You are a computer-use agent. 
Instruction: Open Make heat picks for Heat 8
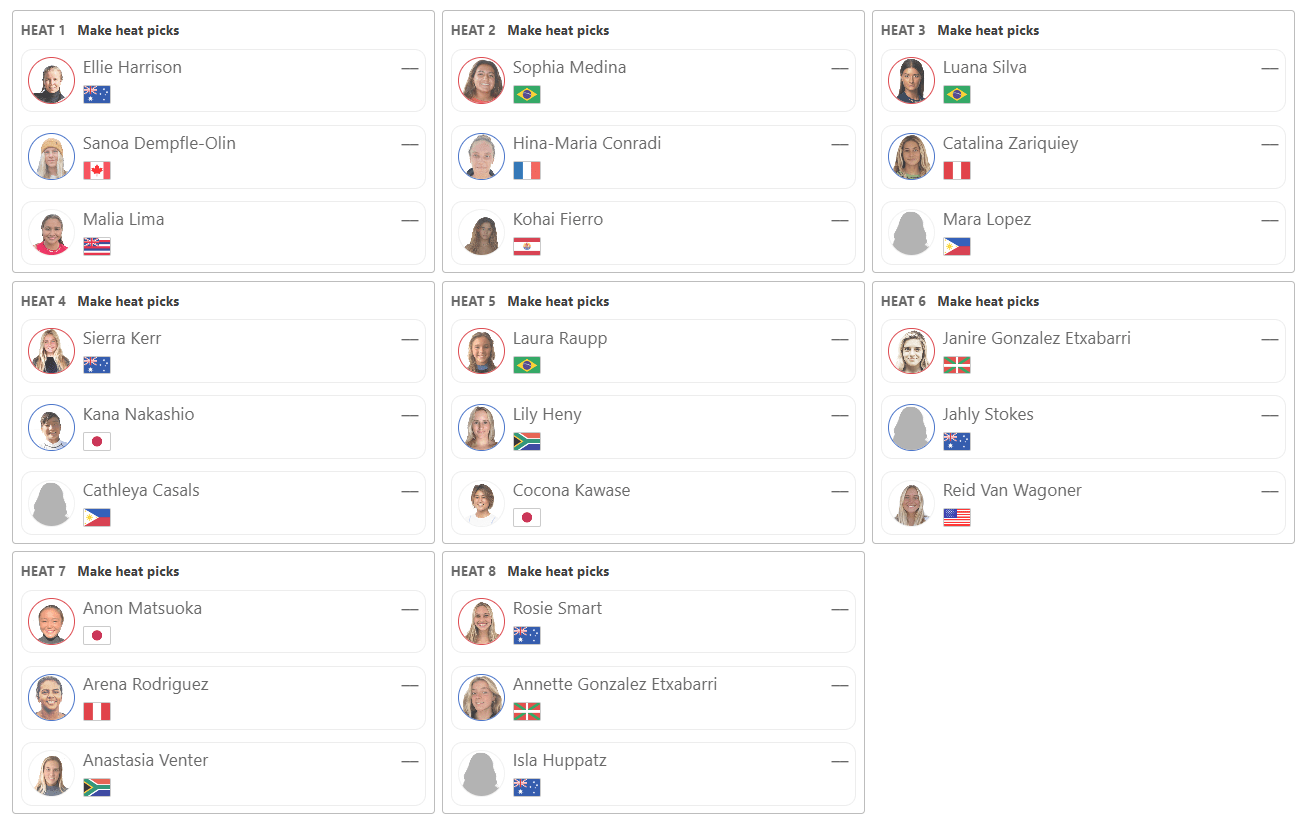coord(558,571)
